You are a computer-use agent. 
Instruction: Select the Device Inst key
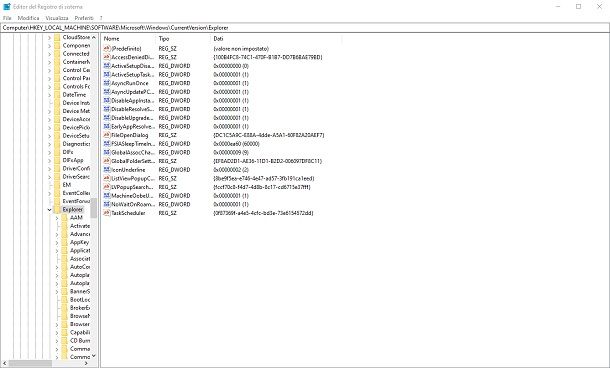click(76, 103)
